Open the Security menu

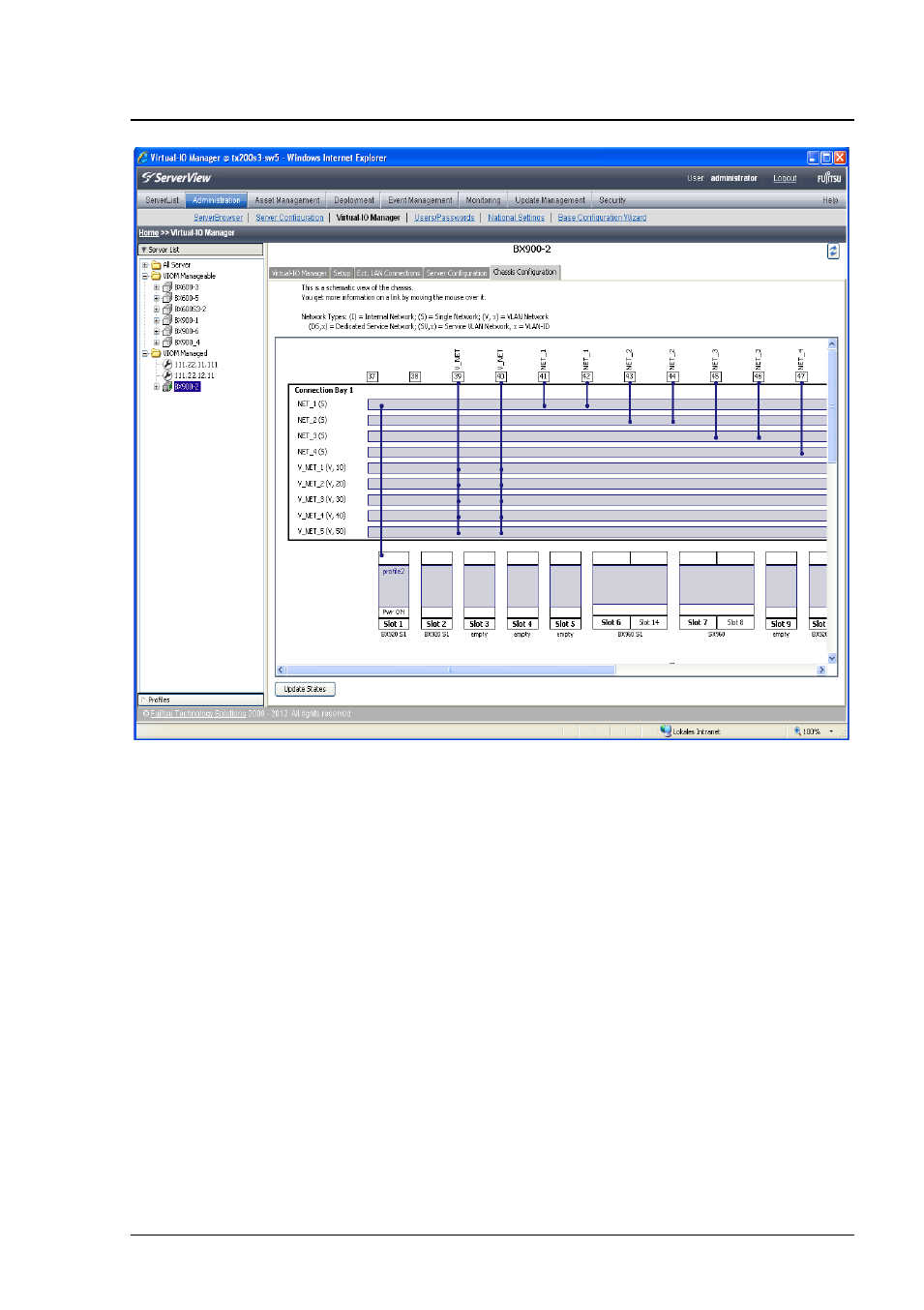(x=612, y=200)
